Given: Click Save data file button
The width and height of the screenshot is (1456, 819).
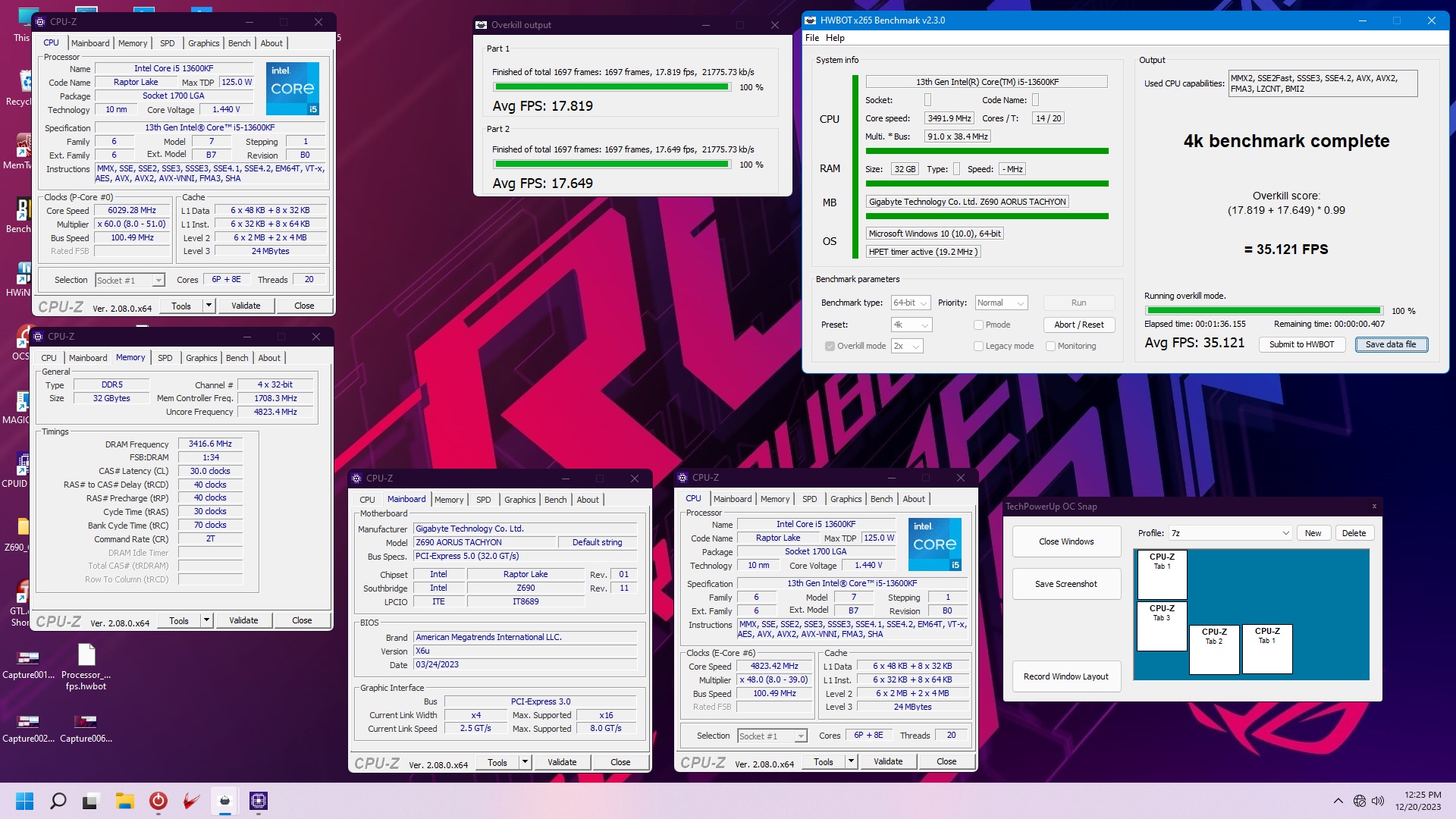Looking at the screenshot, I should [x=1391, y=344].
